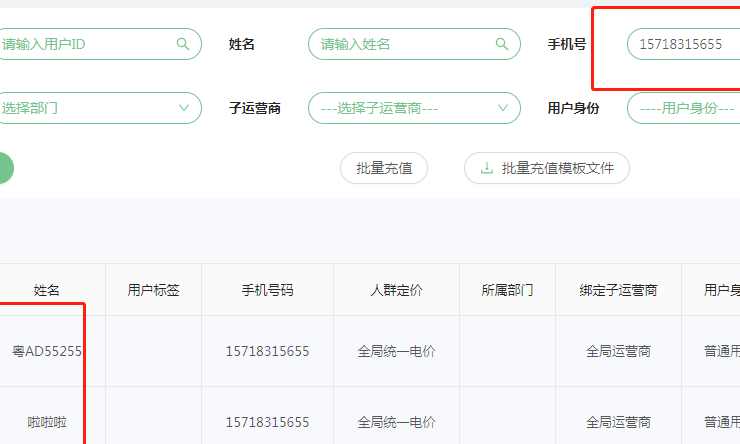Image resolution: width=740 pixels, height=444 pixels.
Task: Click the 姓名 column header
Action: (47, 290)
